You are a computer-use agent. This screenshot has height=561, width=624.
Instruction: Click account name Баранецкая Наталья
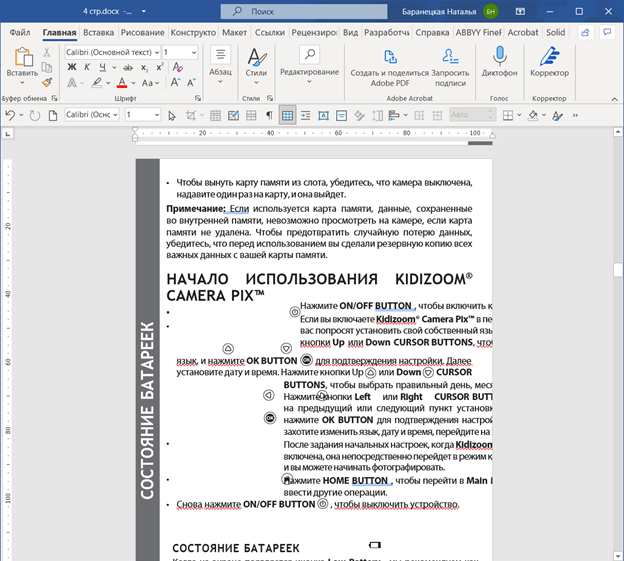point(439,12)
